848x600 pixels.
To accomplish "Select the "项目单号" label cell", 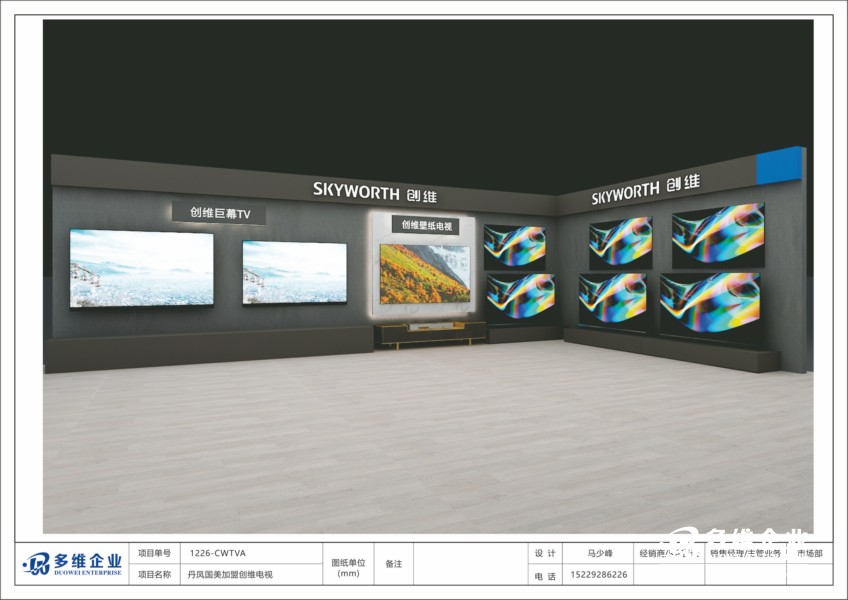I will point(154,553).
